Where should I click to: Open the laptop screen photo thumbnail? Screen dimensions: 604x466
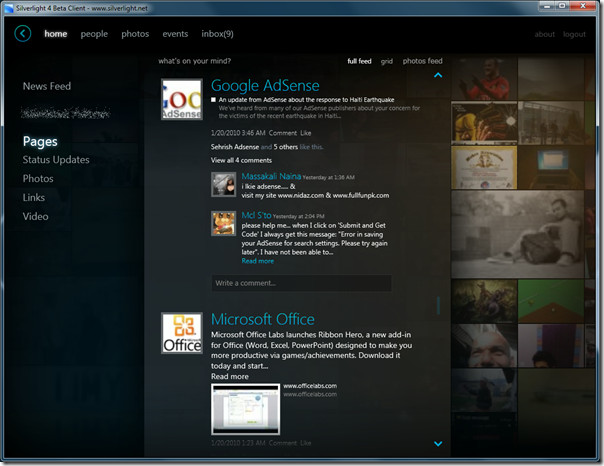pyautogui.click(x=551, y=168)
